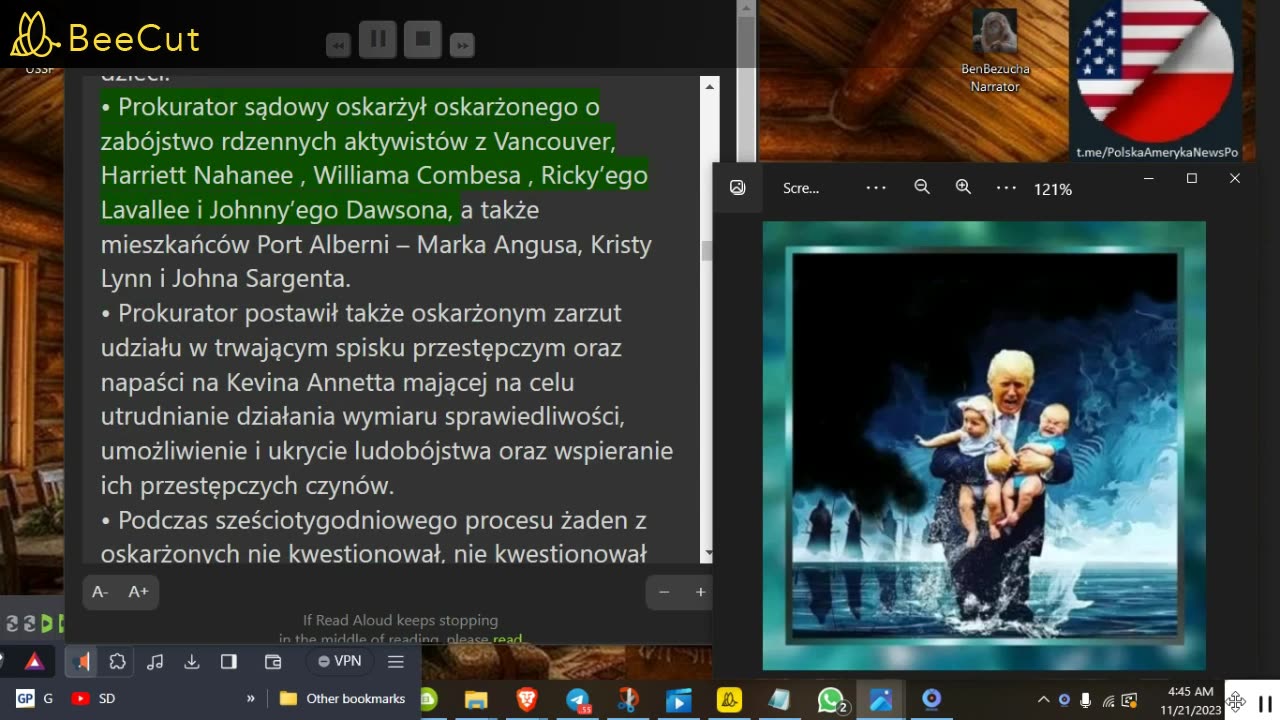1280x720 pixels.
Task: Rewind to previous paragraph in Read Aloud
Action: tap(338, 45)
